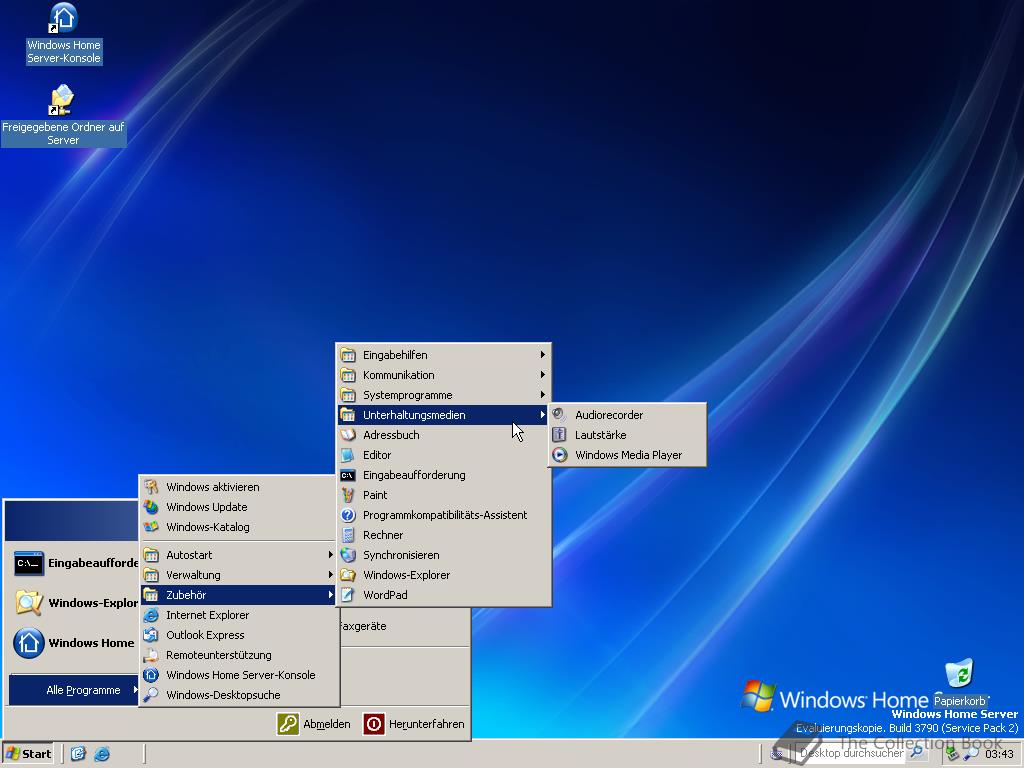Open Freigegebene Ordner auf Server desktop icon
Image resolution: width=1024 pixels, height=768 pixels.
63,115
